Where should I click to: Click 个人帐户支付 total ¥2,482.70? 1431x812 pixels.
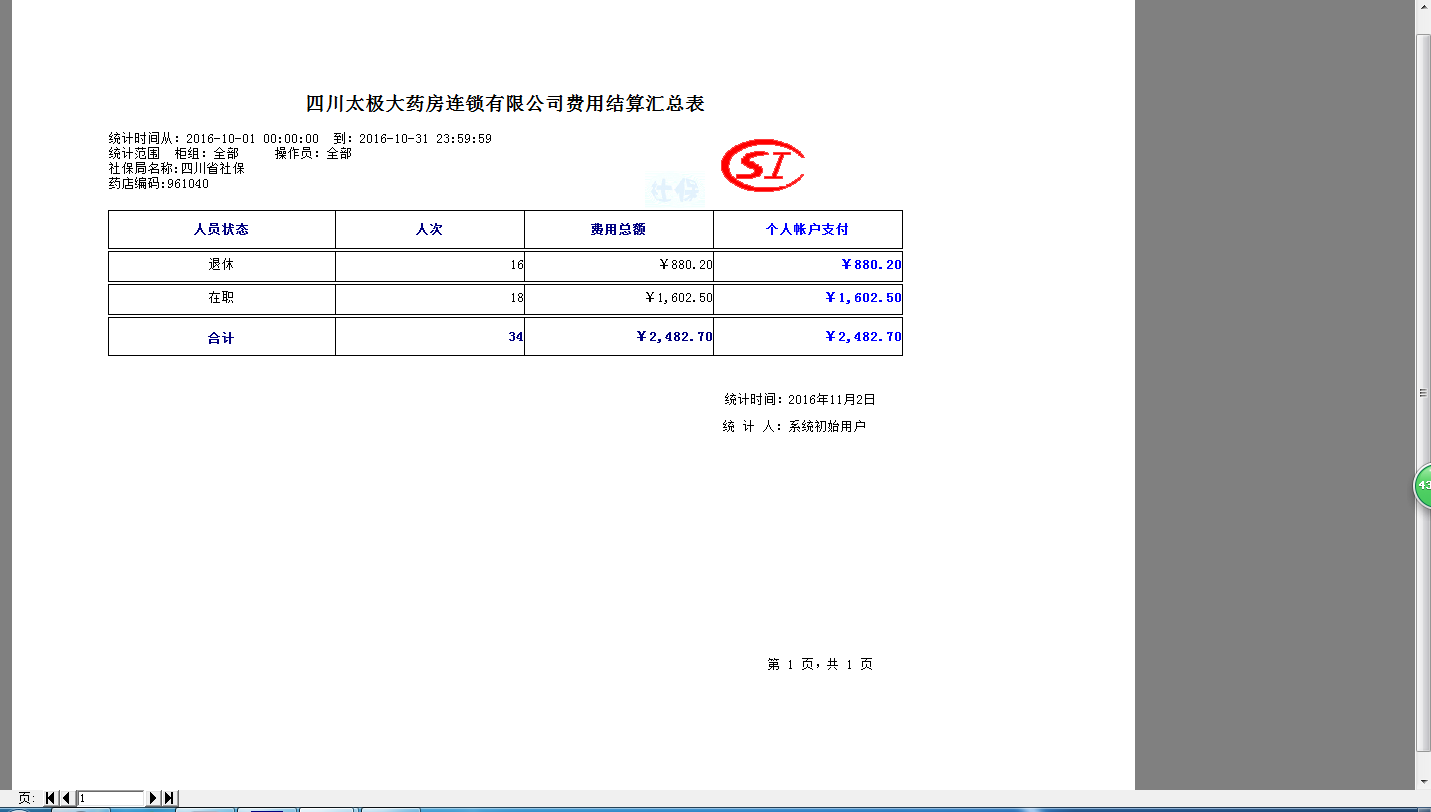863,337
